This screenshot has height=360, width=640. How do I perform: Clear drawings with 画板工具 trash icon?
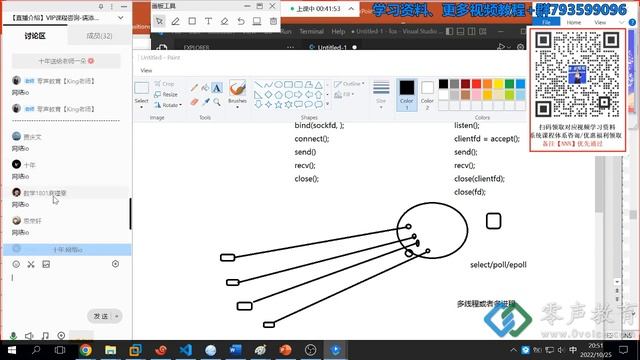pyautogui.click(x=273, y=21)
